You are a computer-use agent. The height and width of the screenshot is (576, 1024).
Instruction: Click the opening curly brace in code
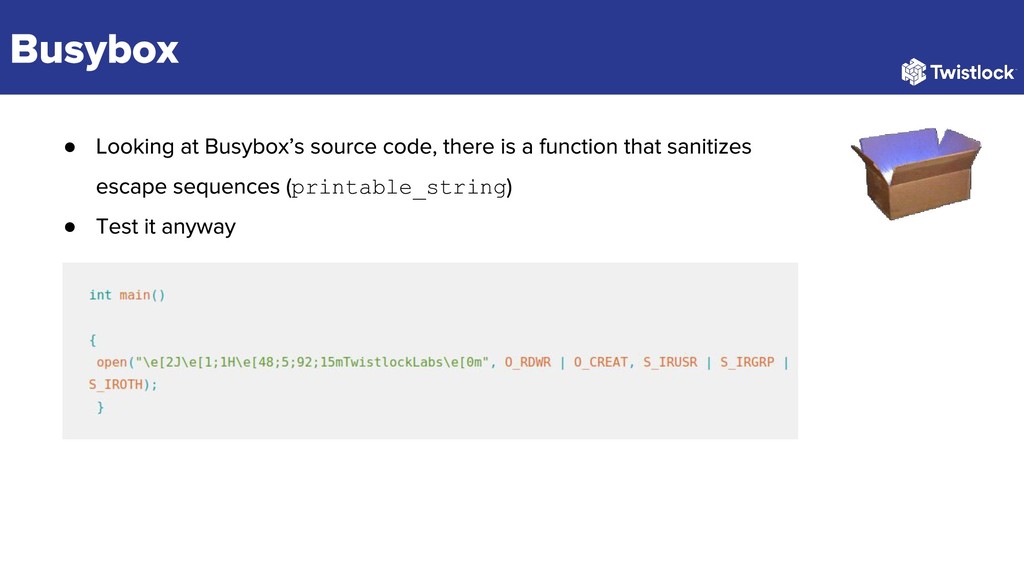[x=93, y=340]
